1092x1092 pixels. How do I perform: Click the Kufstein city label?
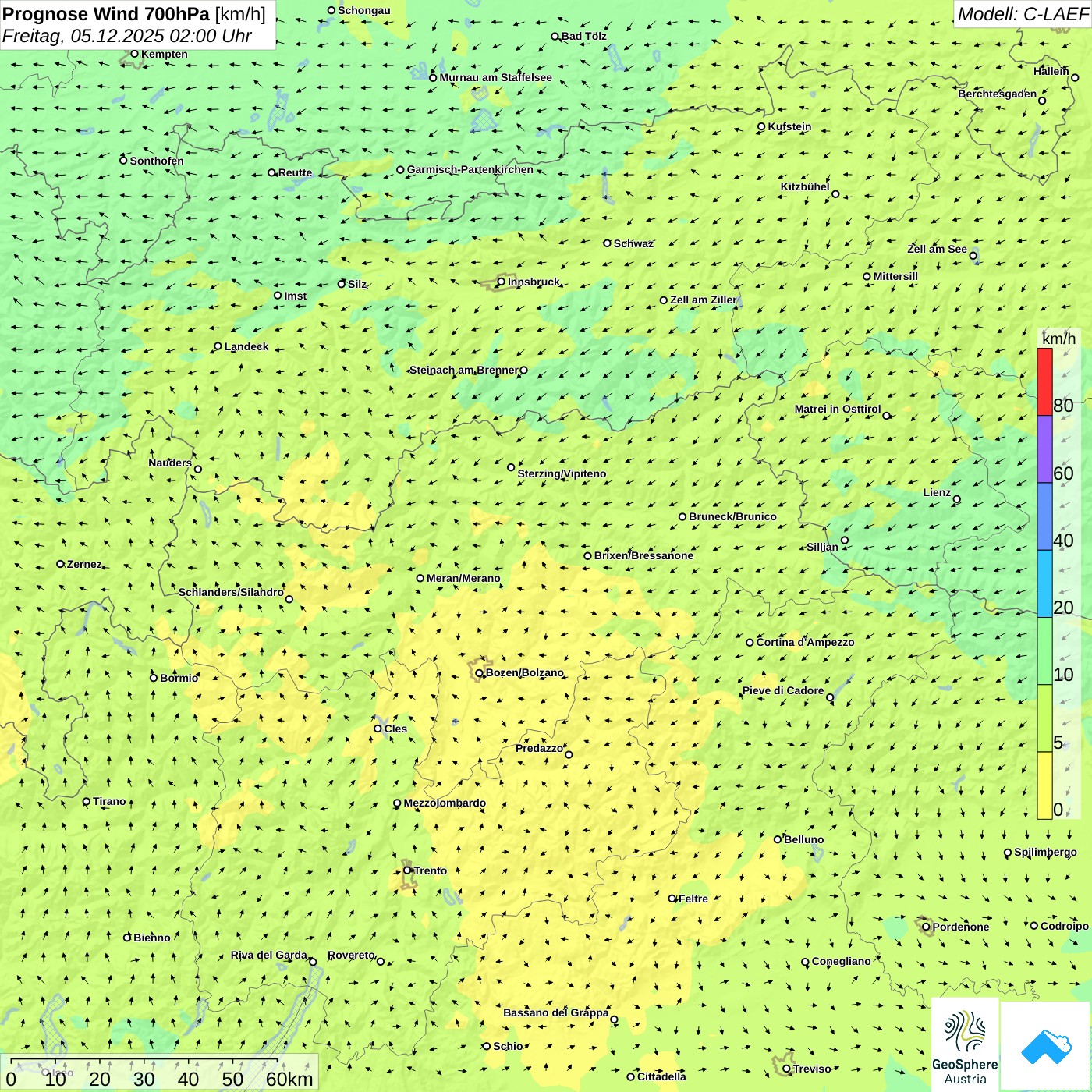click(x=789, y=126)
